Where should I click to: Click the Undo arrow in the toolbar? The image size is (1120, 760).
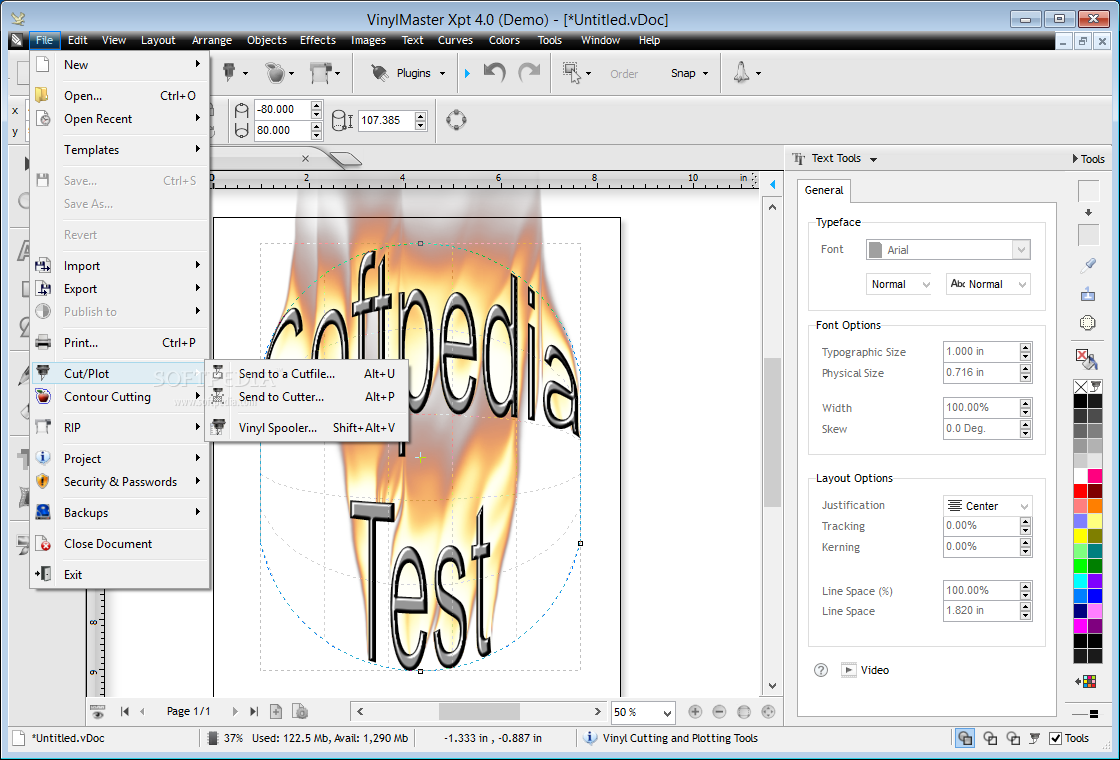pos(494,73)
